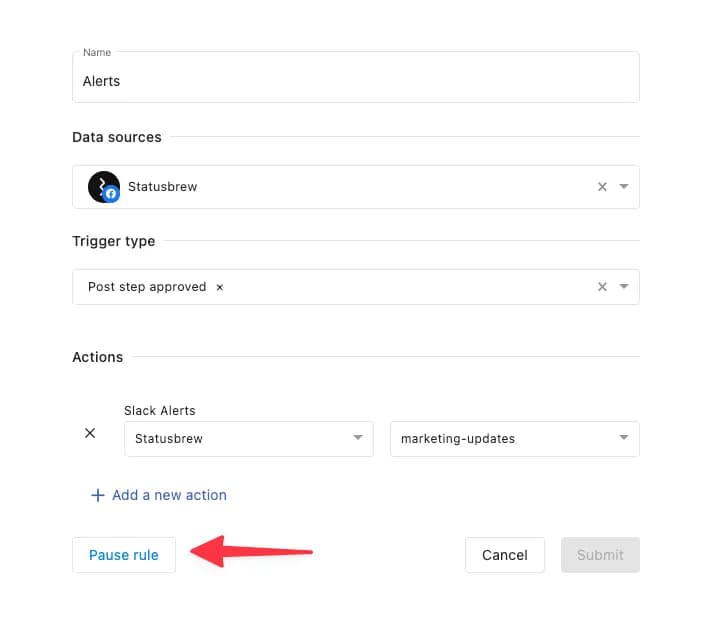
Task: Click the 'Post step approved' tag text
Action: [147, 287]
